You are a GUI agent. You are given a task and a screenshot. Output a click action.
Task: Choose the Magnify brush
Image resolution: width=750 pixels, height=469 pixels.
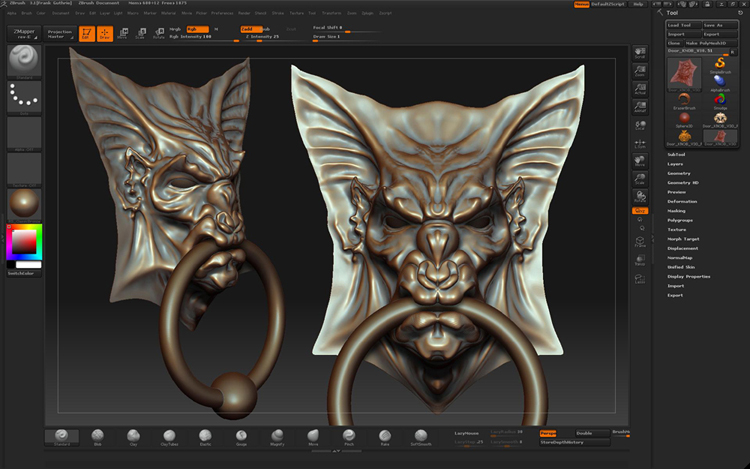[x=277, y=437]
